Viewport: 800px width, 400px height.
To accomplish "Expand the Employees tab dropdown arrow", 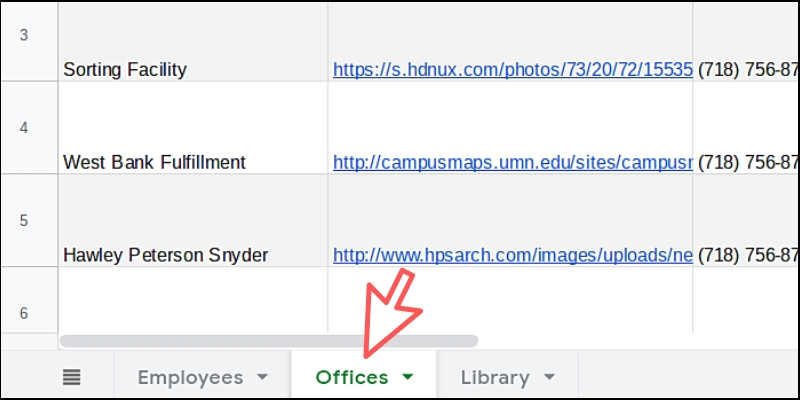I will (x=262, y=377).
